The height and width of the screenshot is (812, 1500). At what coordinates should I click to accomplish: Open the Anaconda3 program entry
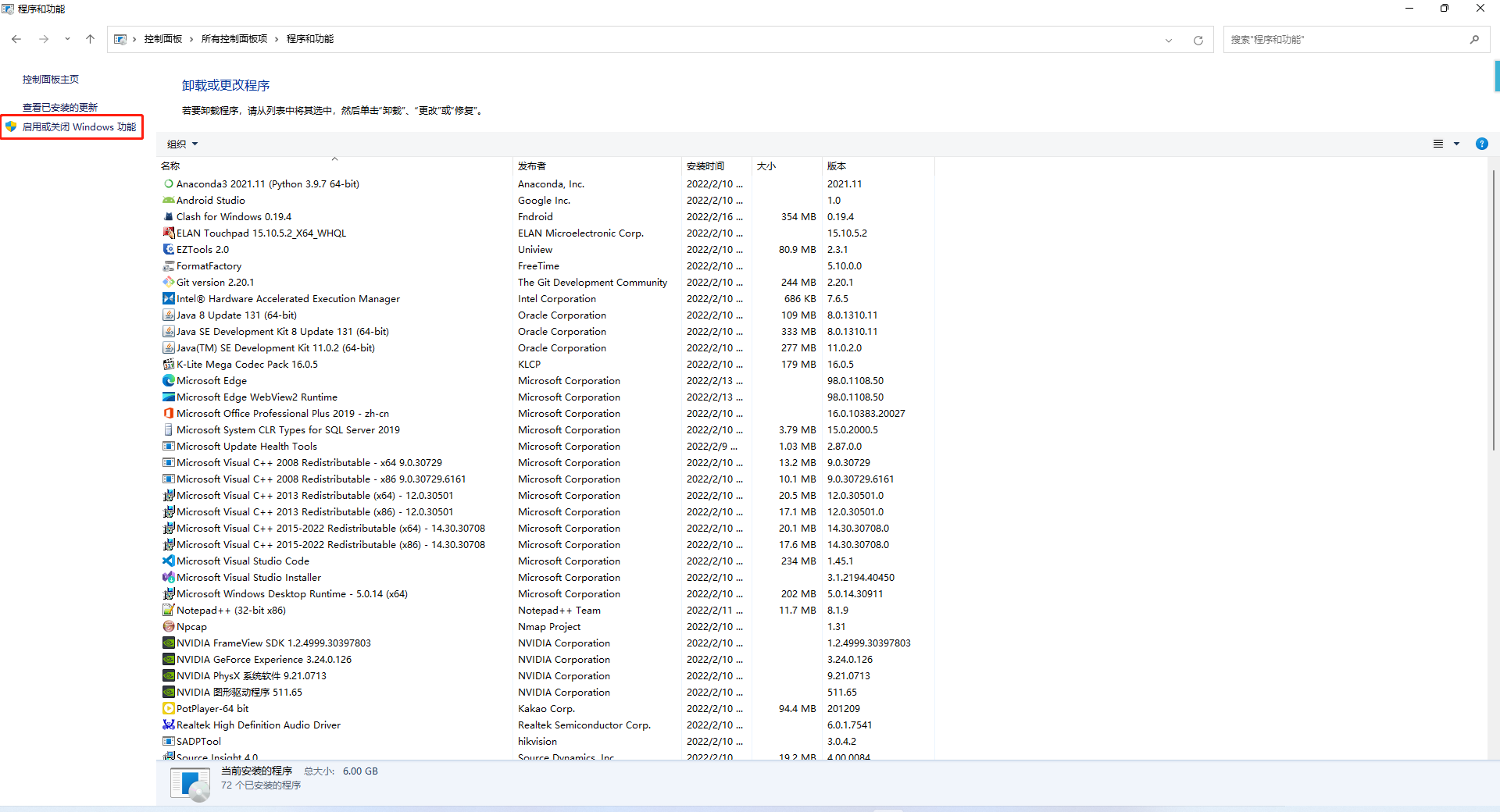click(x=267, y=183)
